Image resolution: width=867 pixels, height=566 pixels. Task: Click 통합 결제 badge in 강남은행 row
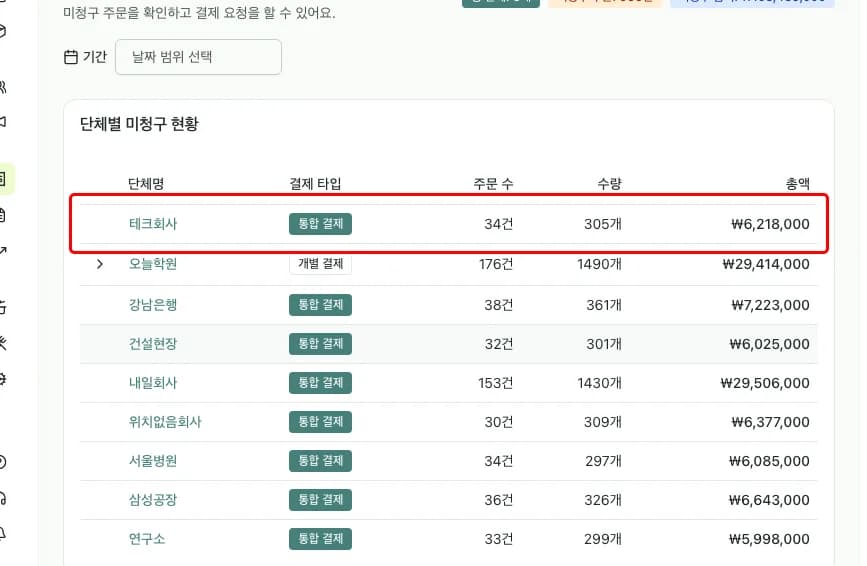pos(320,305)
